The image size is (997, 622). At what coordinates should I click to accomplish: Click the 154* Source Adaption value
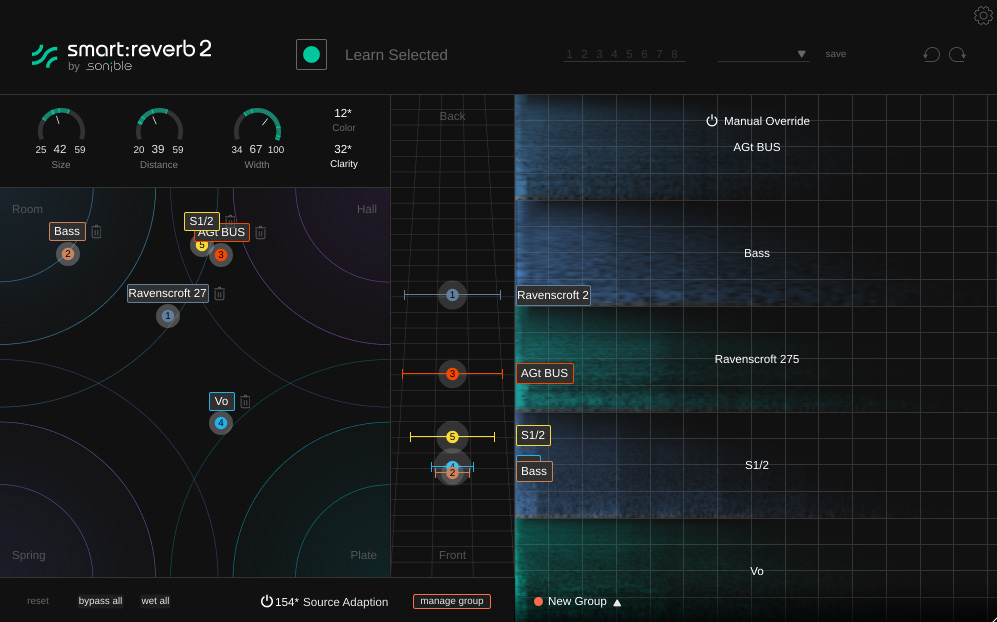[287, 602]
